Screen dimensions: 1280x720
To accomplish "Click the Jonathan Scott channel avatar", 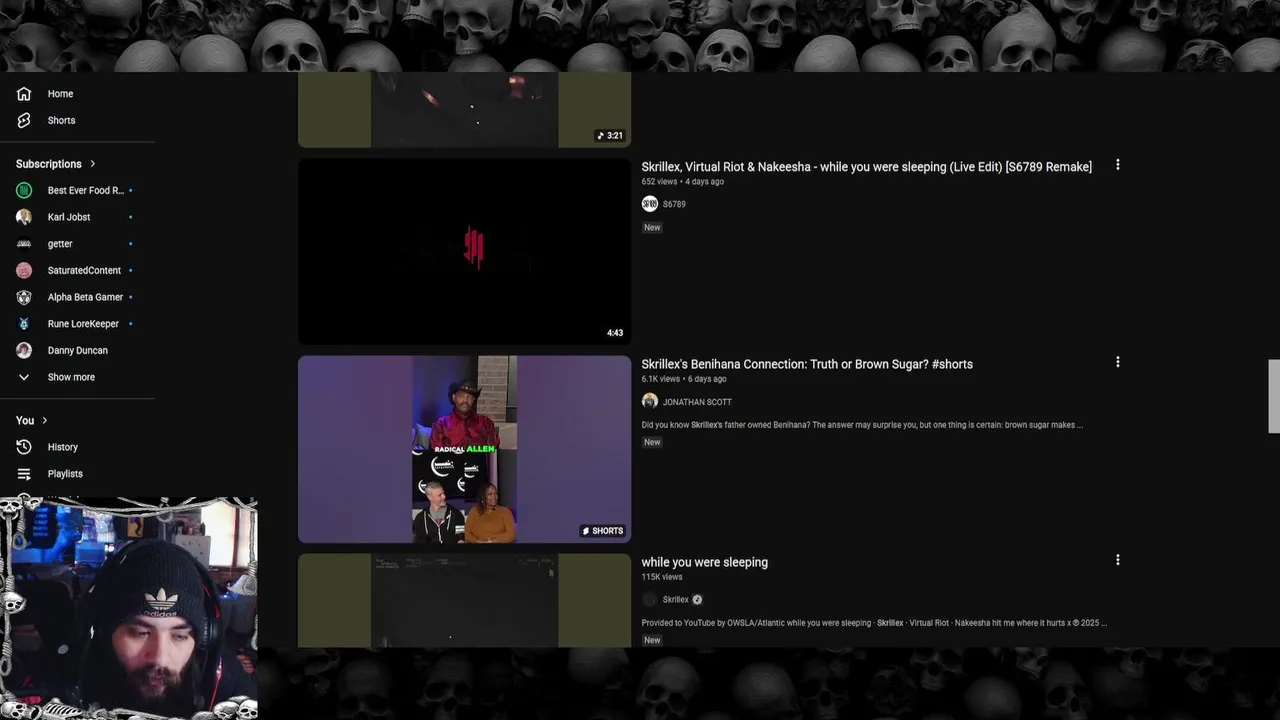I will click(650, 401).
